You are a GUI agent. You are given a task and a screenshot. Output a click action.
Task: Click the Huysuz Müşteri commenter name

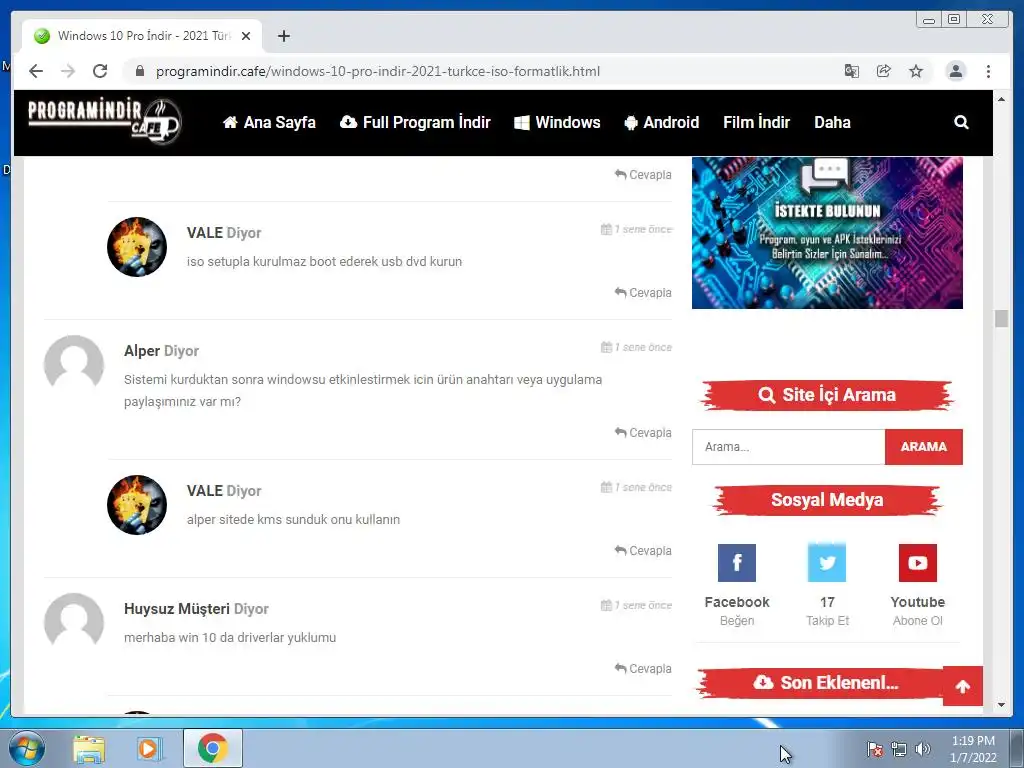coord(177,609)
